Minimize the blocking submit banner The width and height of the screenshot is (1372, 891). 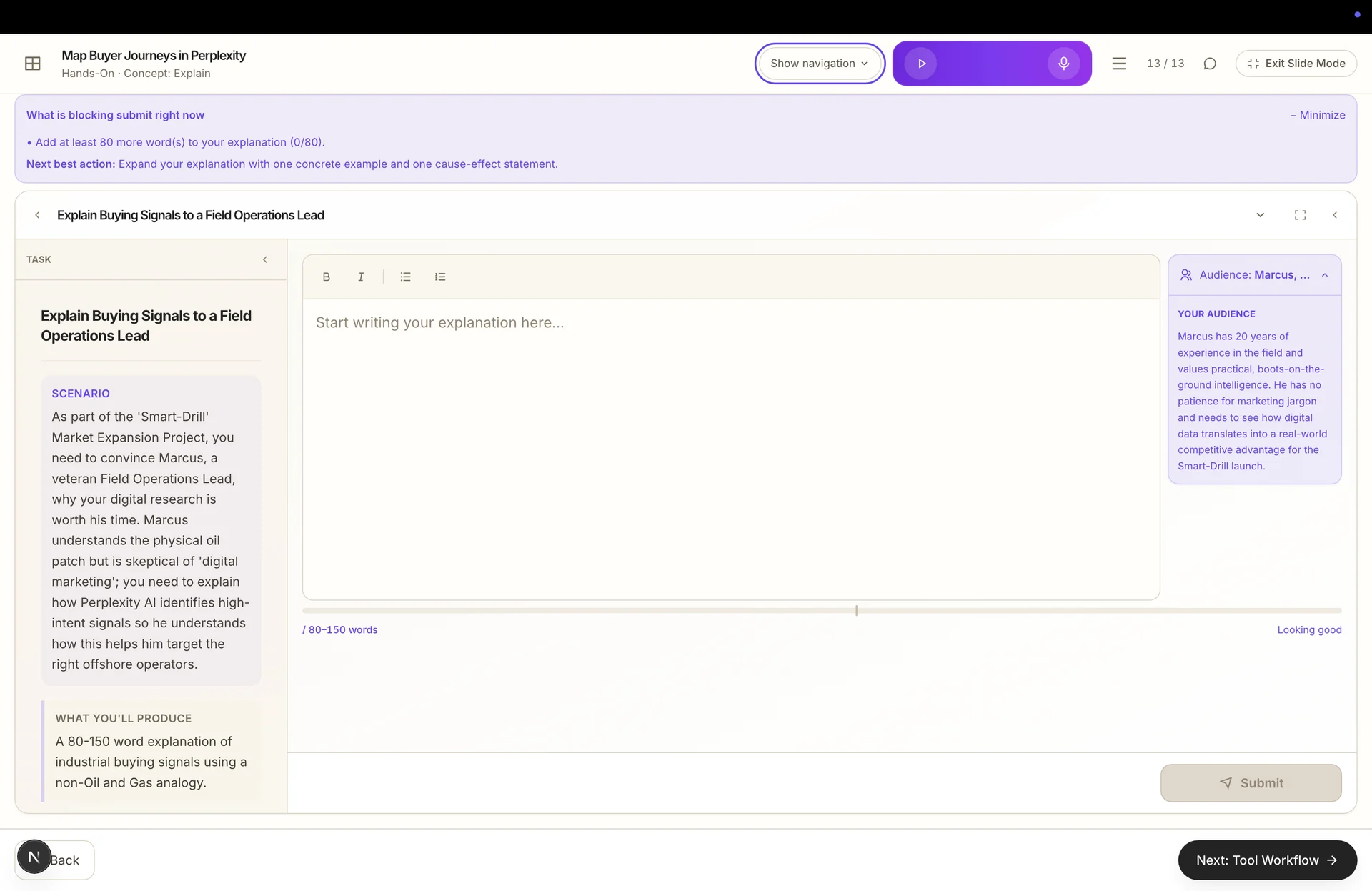tap(1318, 115)
